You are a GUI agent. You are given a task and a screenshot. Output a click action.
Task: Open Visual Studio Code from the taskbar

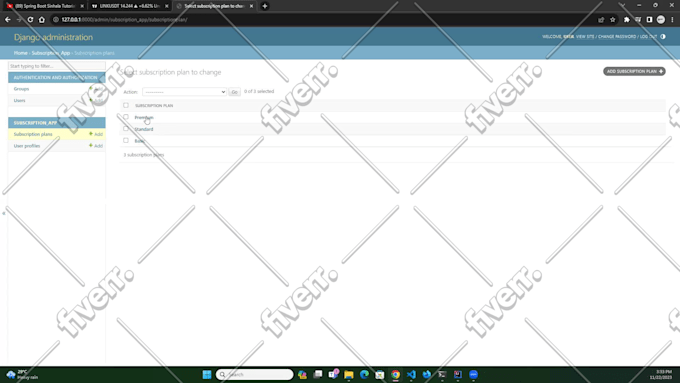411,374
